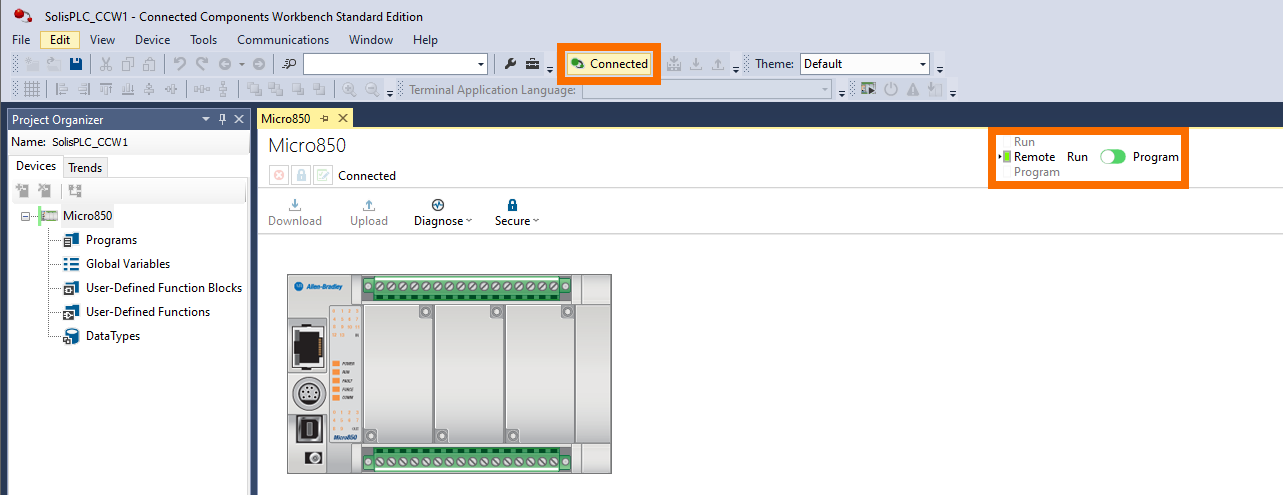Click the Copy toolbar icon
This screenshot has width=1283, height=495.
click(127, 64)
